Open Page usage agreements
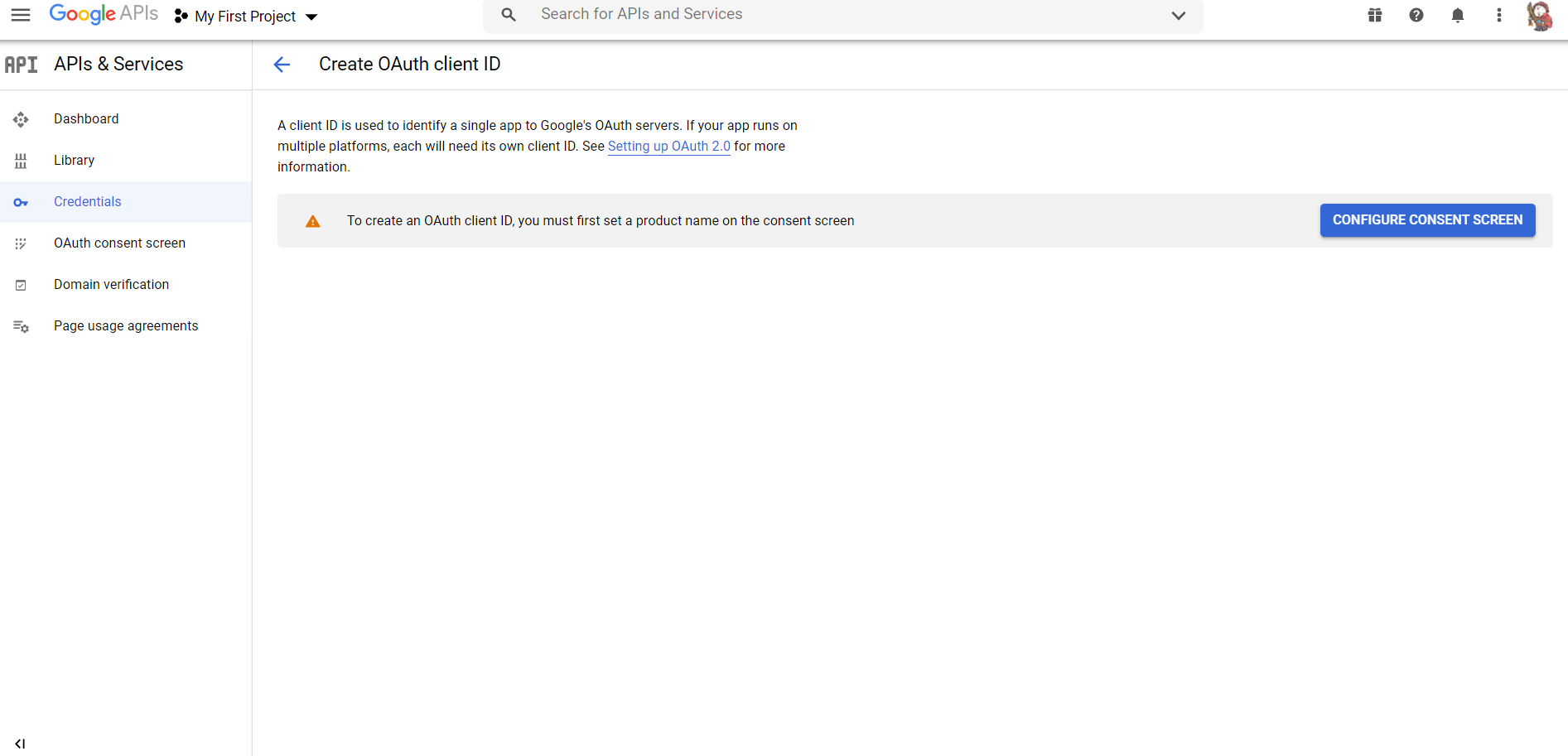This screenshot has height=756, width=1568. [x=126, y=326]
